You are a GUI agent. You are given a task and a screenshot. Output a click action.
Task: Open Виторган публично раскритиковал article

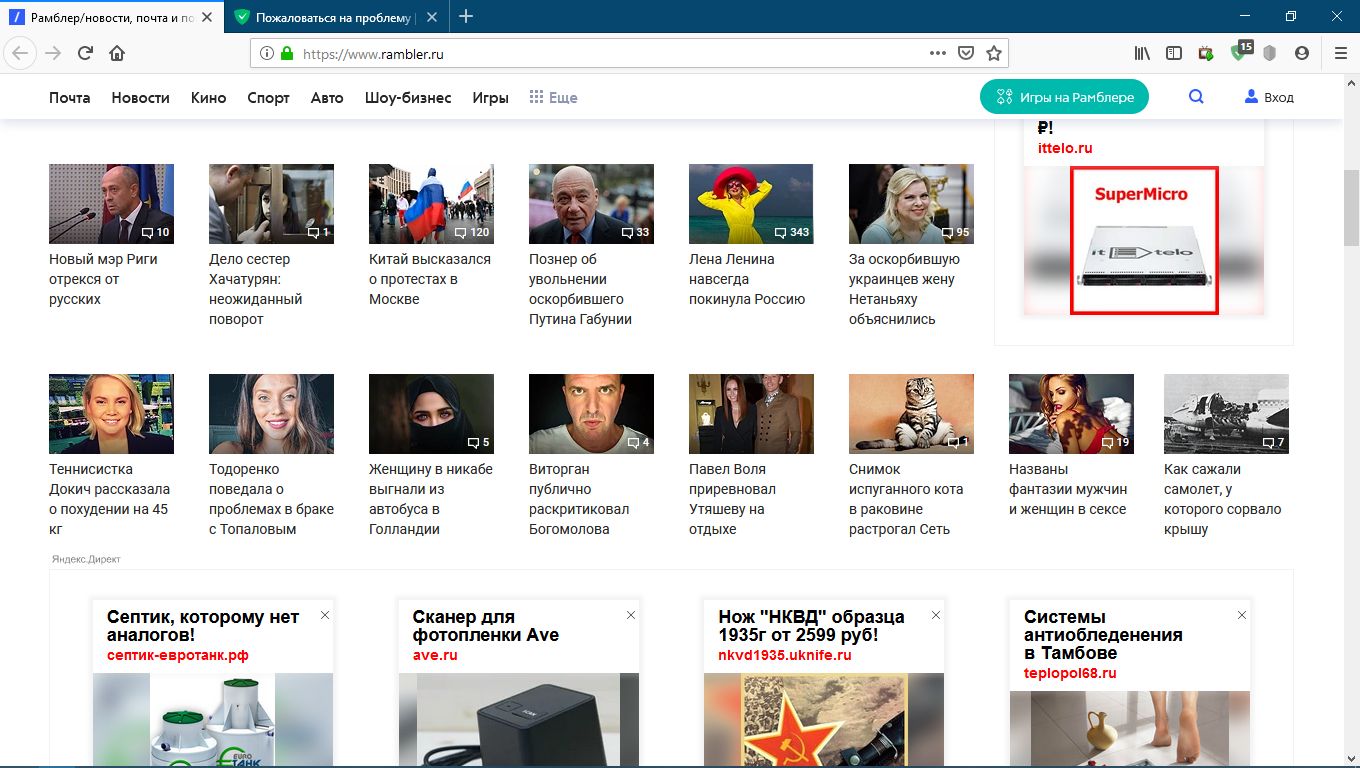tap(579, 499)
